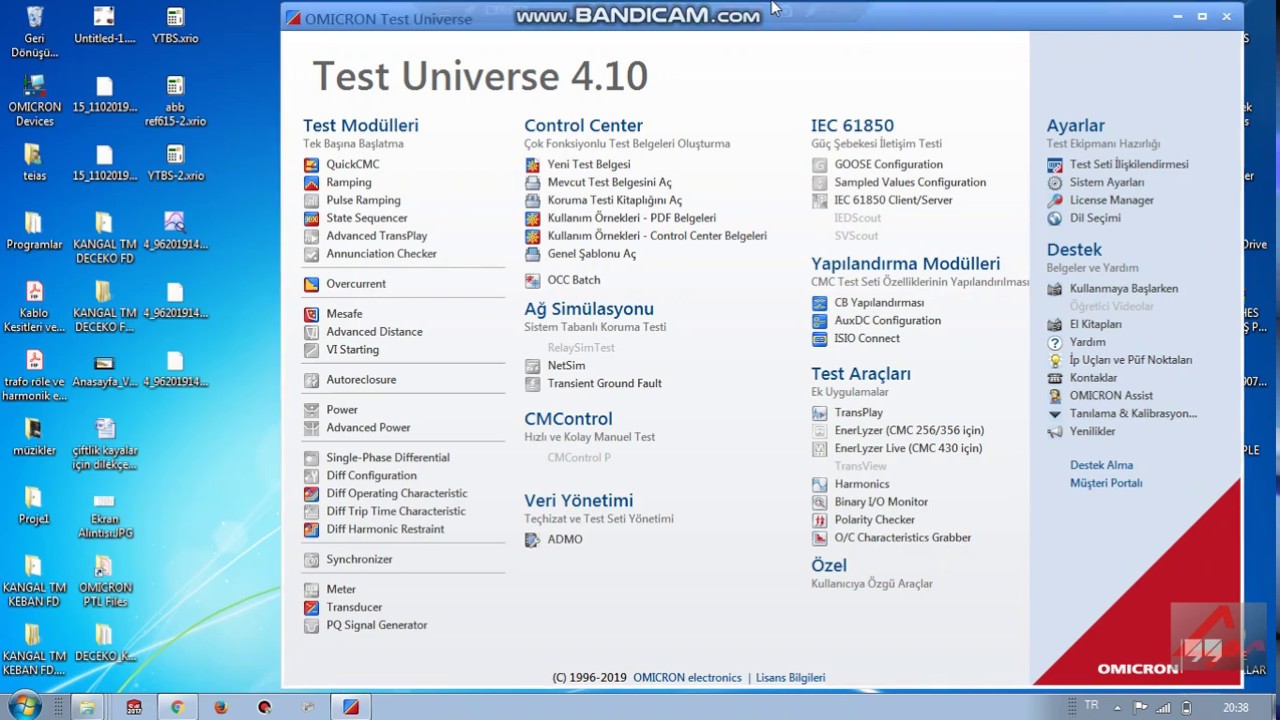Open the GOOSE Configuration icon

819,164
